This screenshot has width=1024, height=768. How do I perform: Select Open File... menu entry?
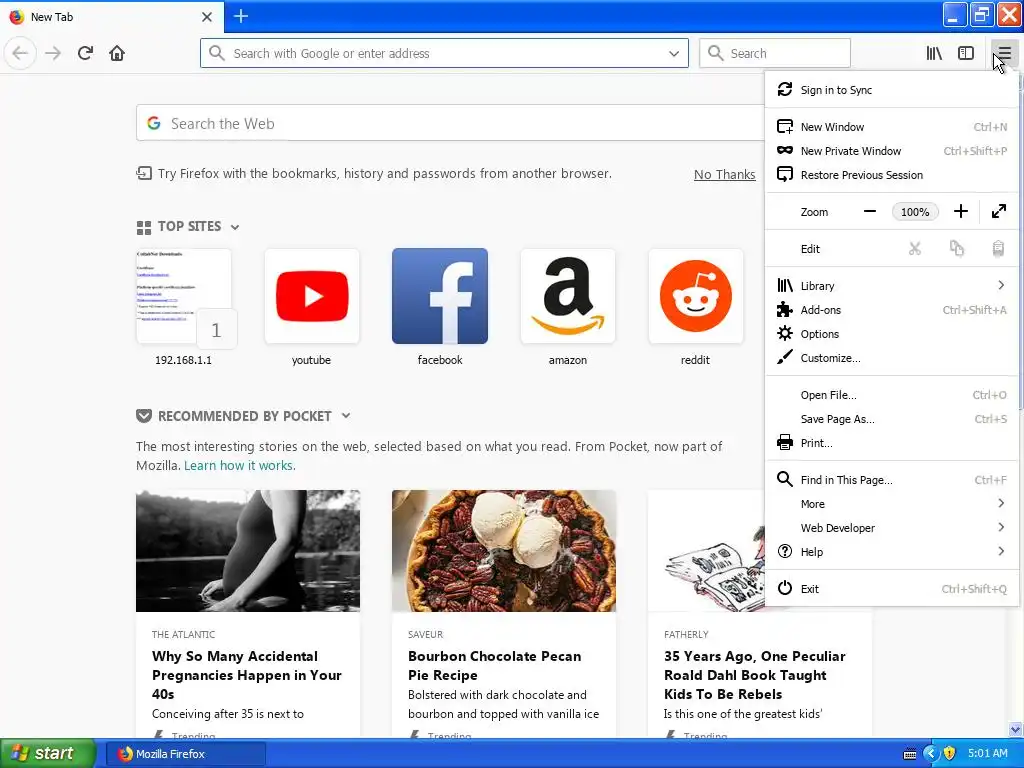click(891, 395)
